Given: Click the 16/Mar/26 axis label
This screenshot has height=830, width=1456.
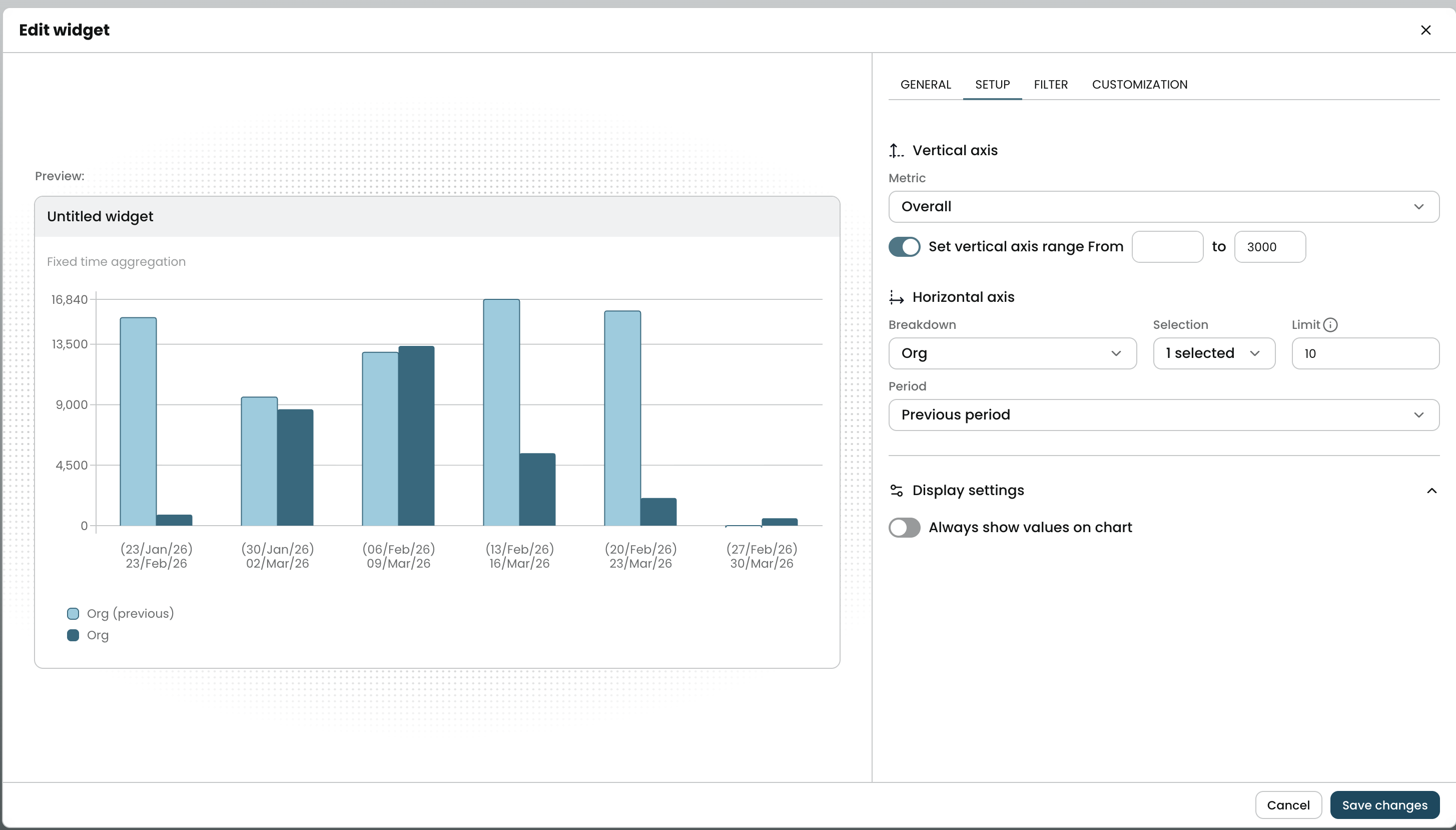Looking at the screenshot, I should [519, 563].
